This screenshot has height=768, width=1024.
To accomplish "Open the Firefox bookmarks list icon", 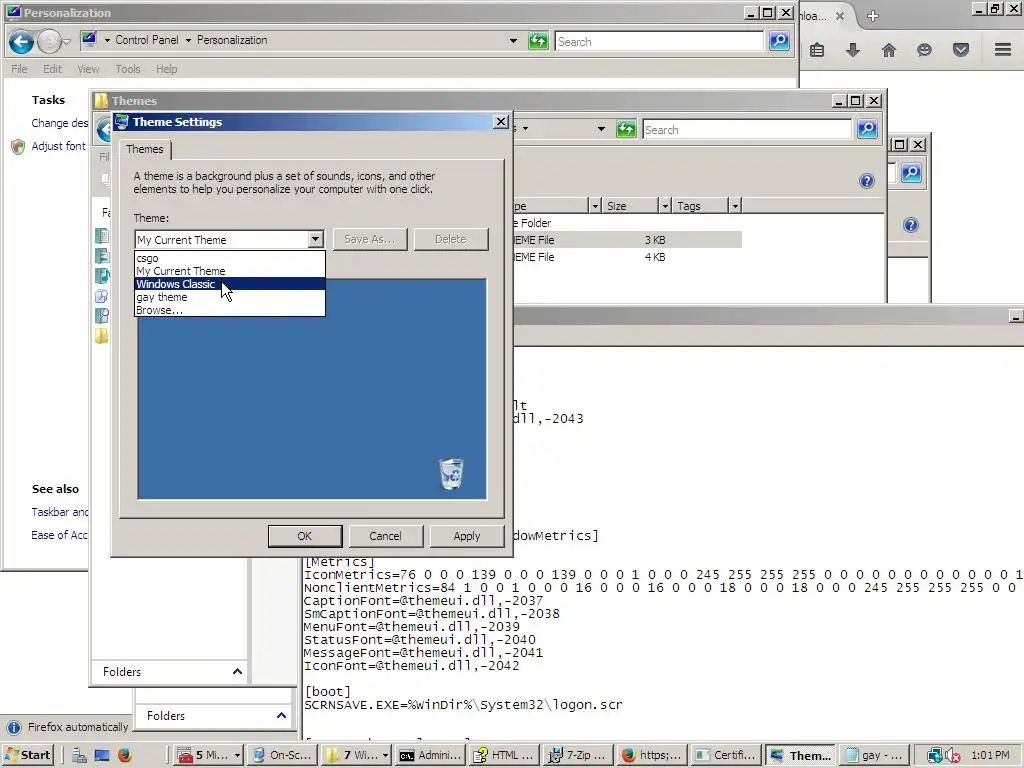I will click(817, 50).
